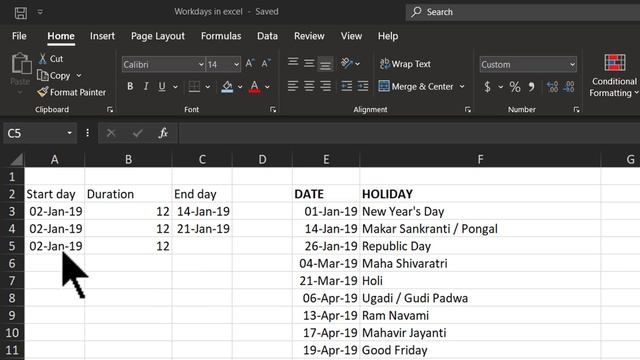Viewport: 640px width, 360px height.
Task: Click Decrease Indent icon
Action: click(347, 86)
